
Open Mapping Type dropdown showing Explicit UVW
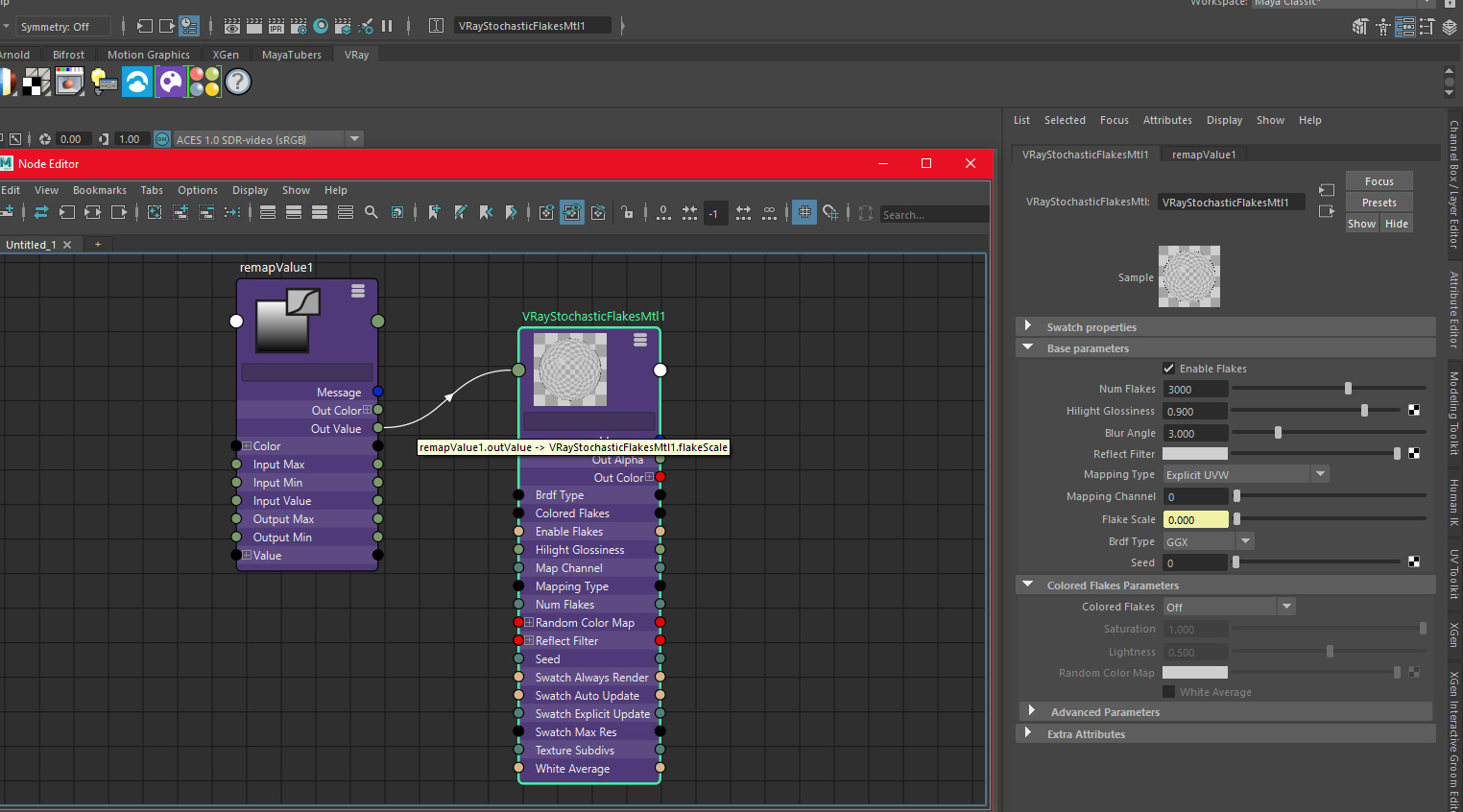[x=1245, y=474]
